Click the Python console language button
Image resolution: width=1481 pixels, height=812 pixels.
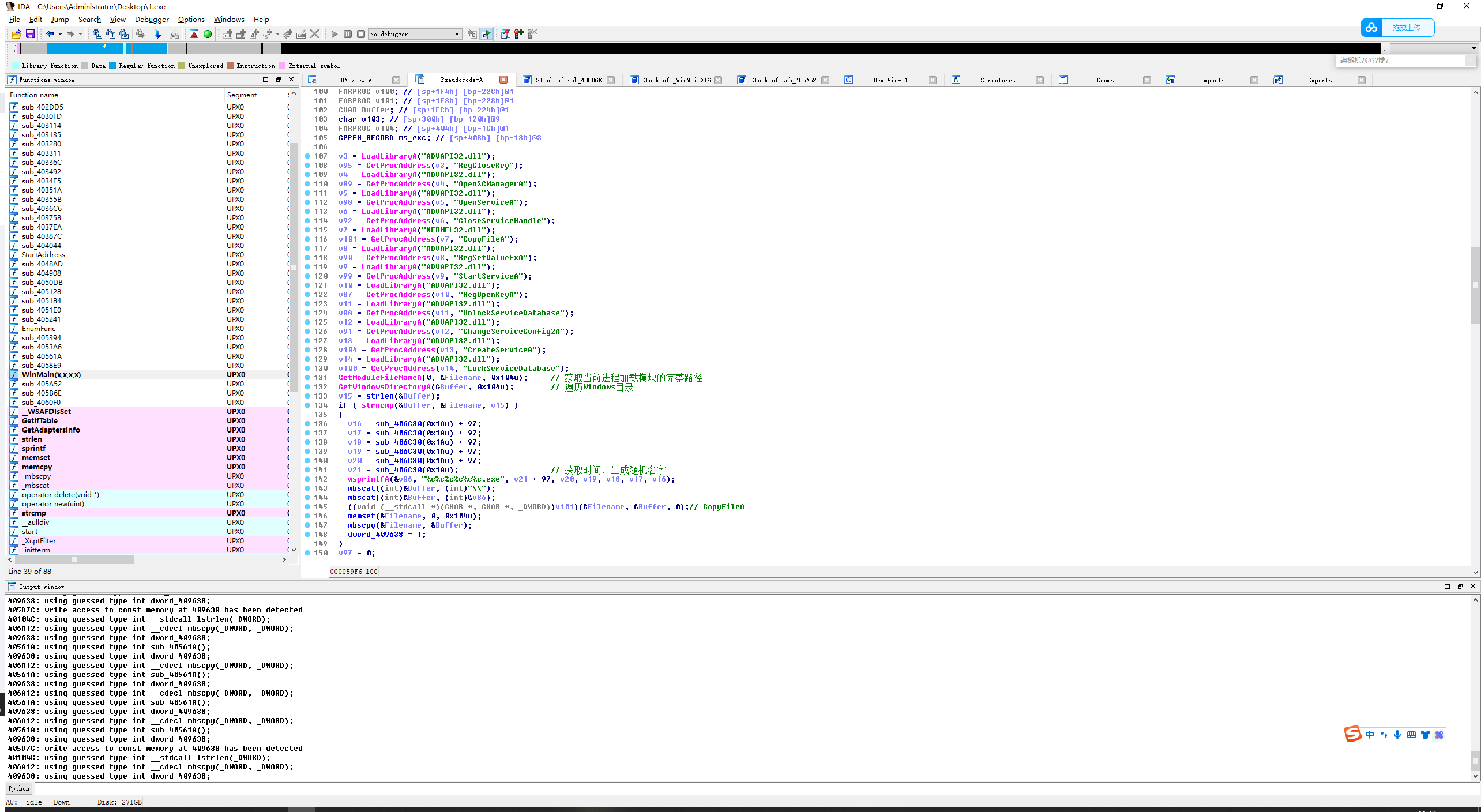coord(19,788)
